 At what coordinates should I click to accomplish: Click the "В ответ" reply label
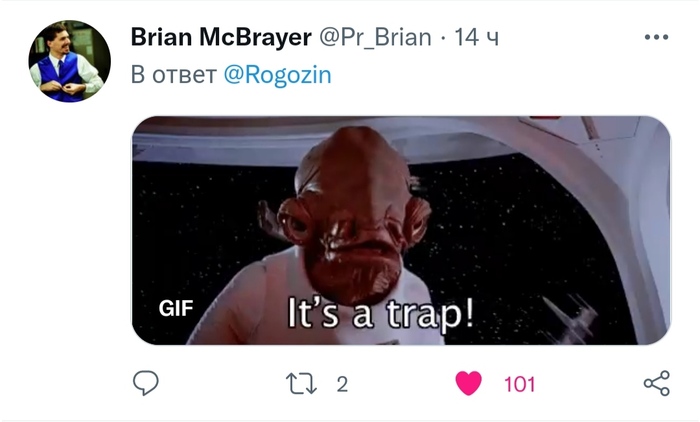point(174,75)
